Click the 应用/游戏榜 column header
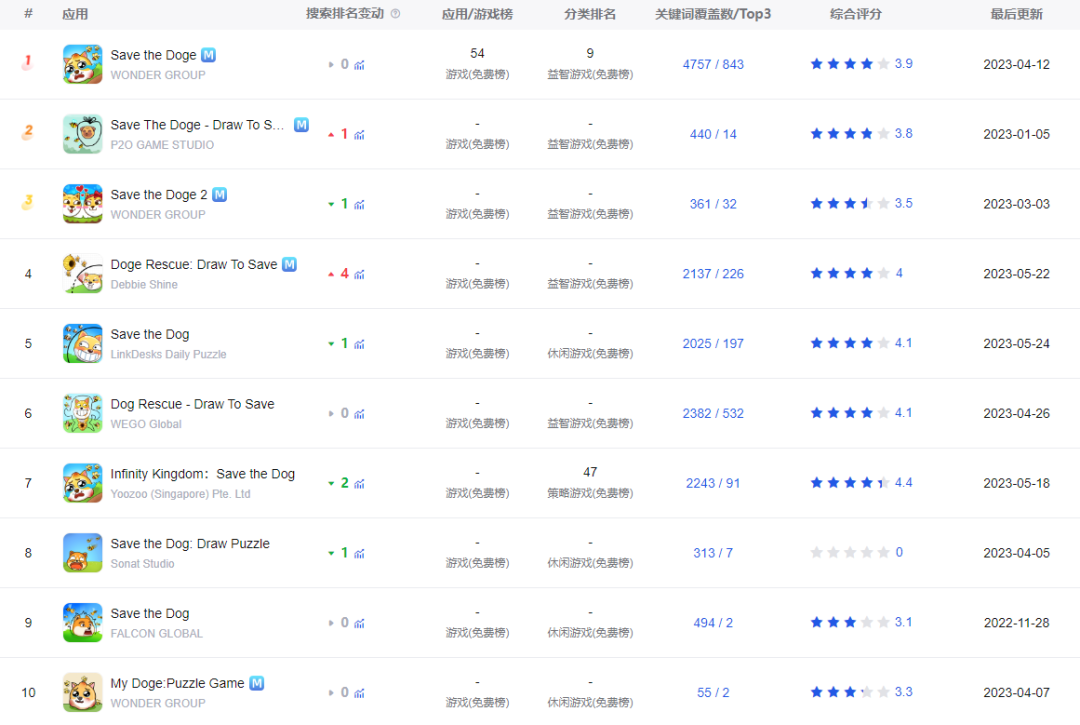 click(x=477, y=14)
